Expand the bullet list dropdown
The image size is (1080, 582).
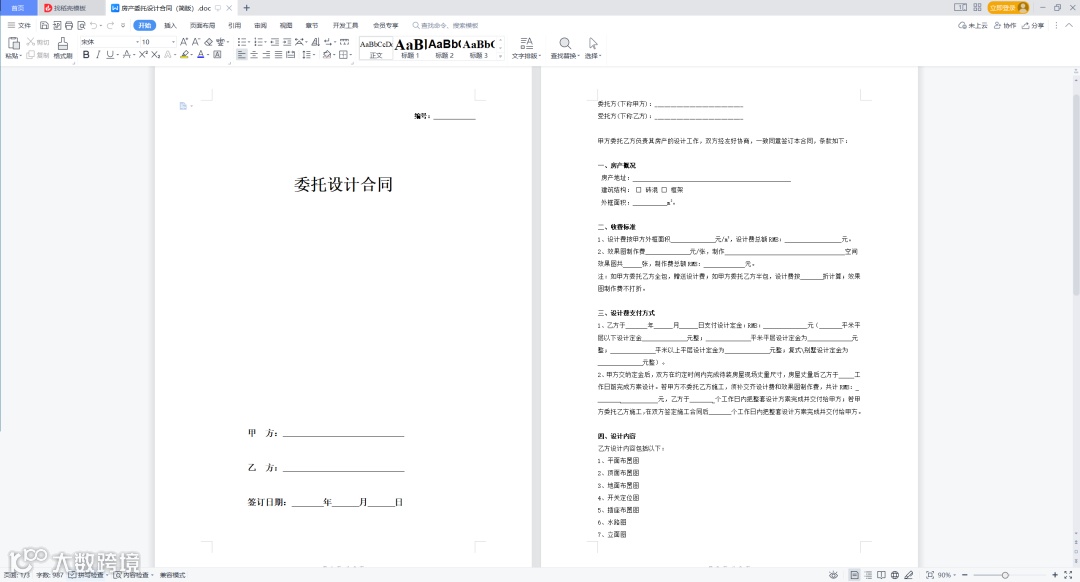pyautogui.click(x=249, y=43)
